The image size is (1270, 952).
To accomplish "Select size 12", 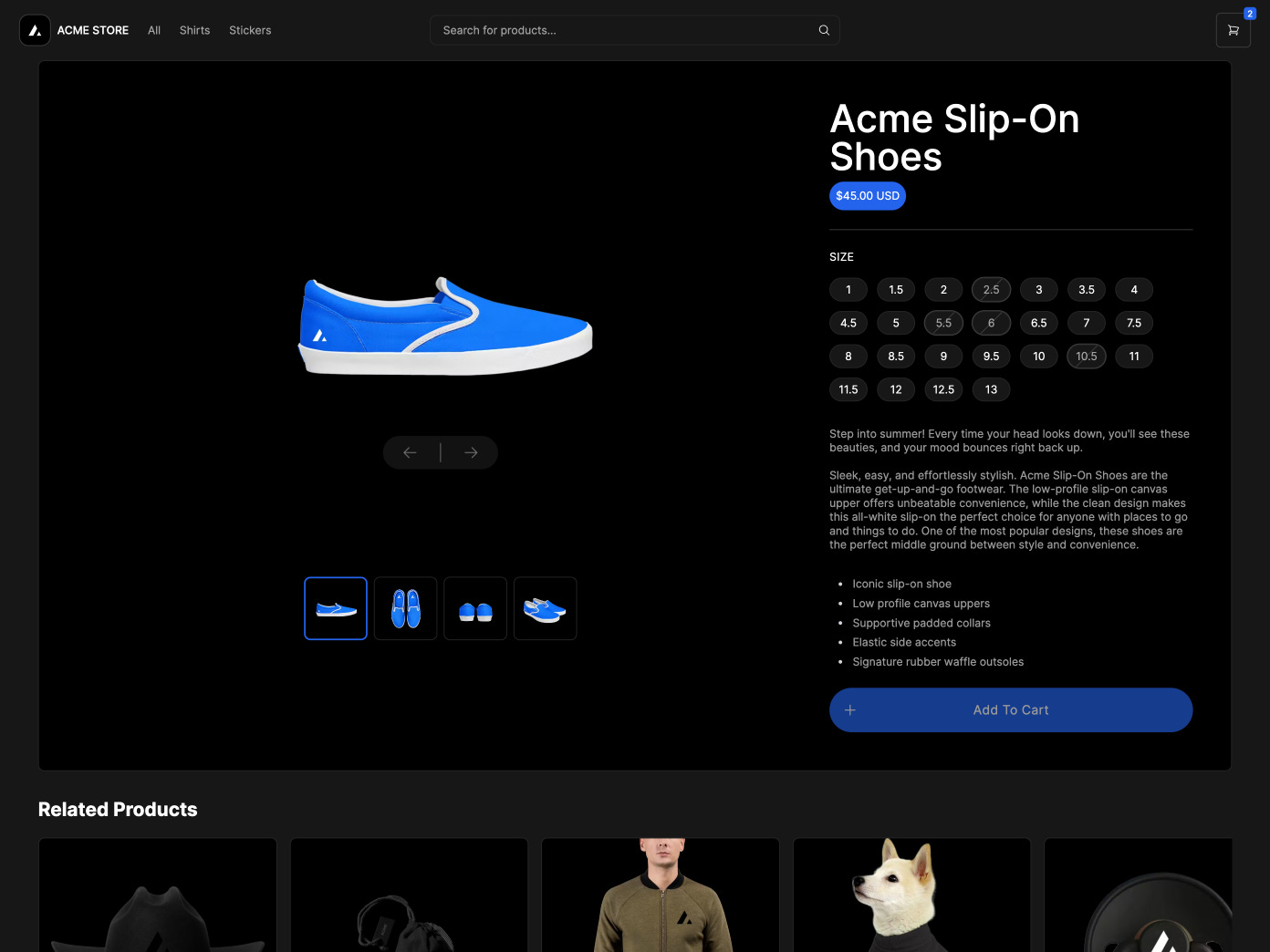I will pyautogui.click(x=896, y=389).
